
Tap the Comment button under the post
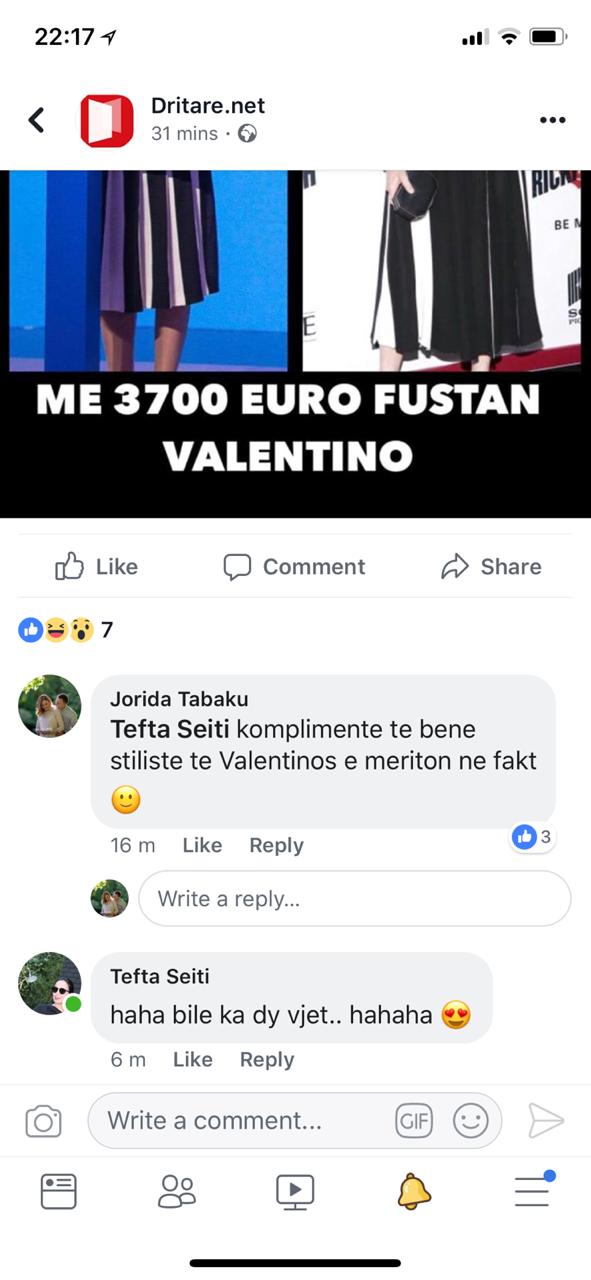pos(294,567)
